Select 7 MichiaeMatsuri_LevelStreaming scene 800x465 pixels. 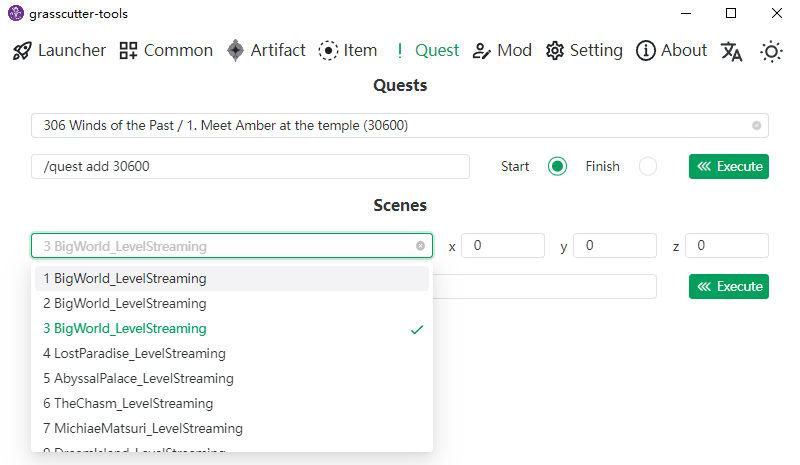(232, 429)
